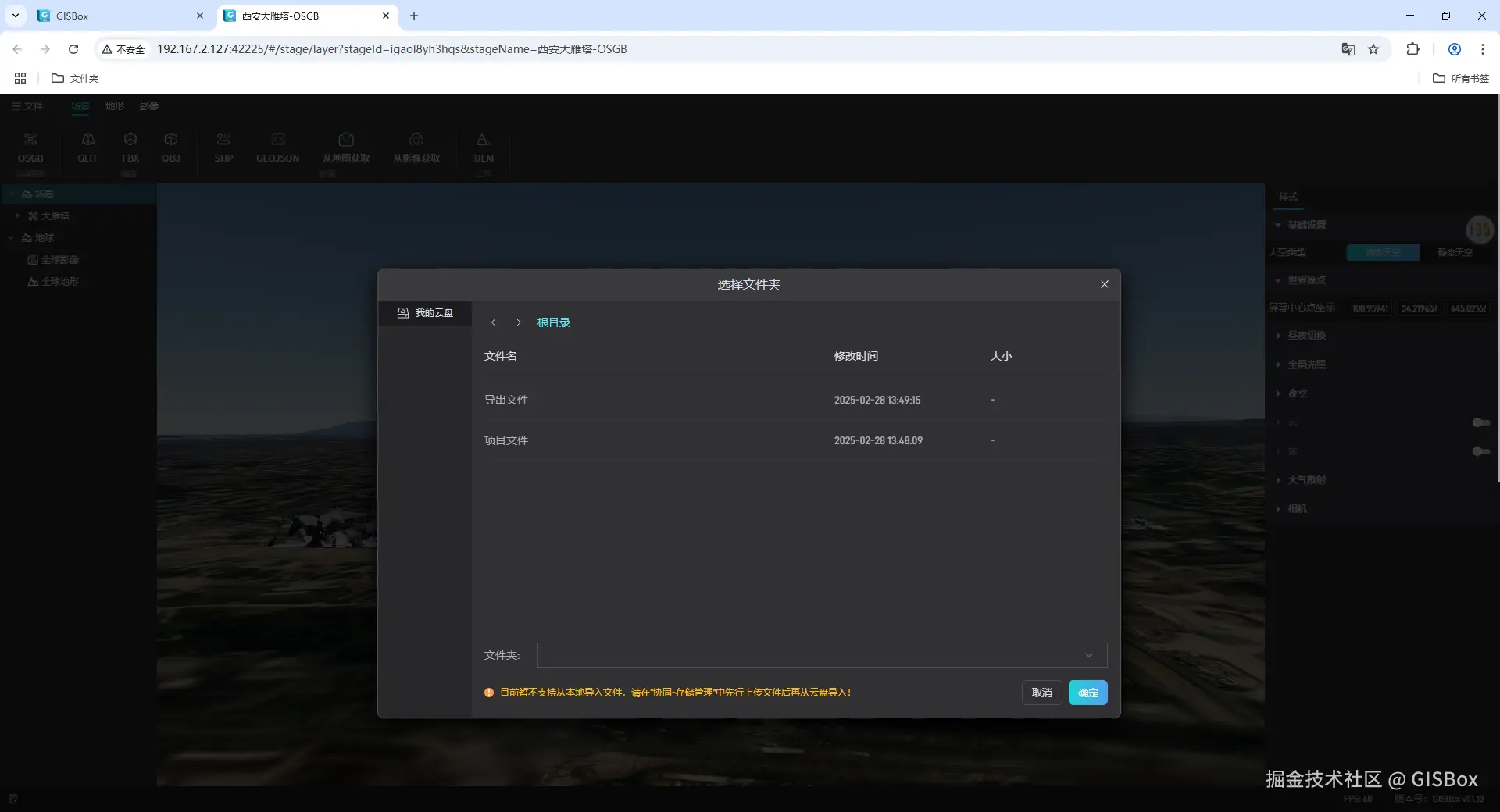This screenshot has height=812, width=1500.
Task: Close the GISBox browser tab
Action: pos(200,16)
